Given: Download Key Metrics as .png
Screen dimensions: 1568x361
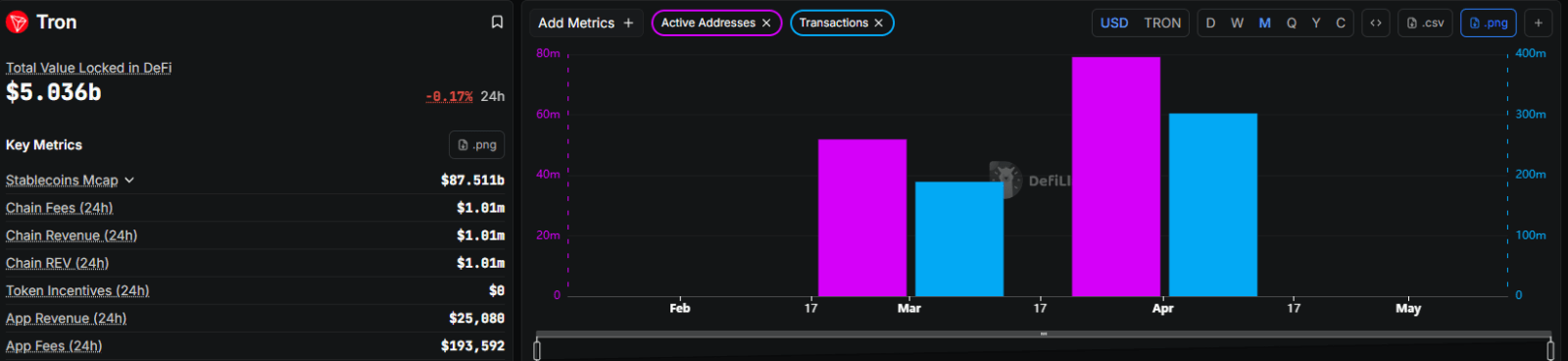Looking at the screenshot, I should click(x=477, y=144).
